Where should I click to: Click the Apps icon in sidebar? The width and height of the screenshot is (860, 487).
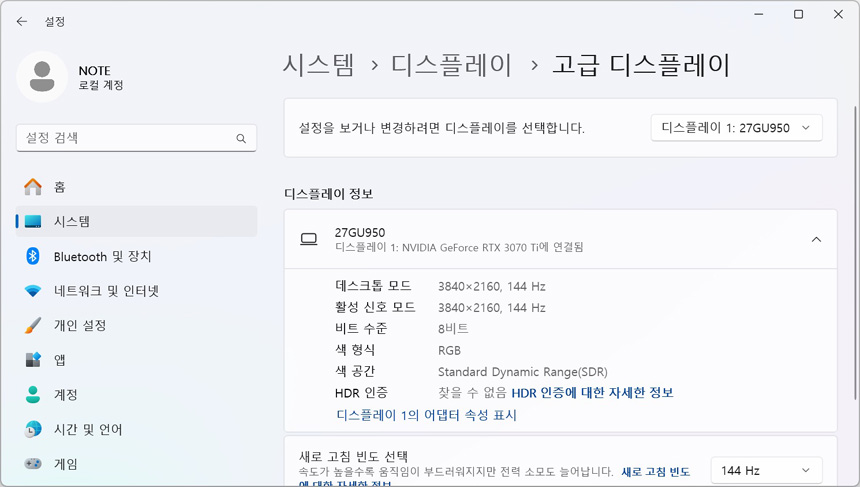(x=33, y=360)
